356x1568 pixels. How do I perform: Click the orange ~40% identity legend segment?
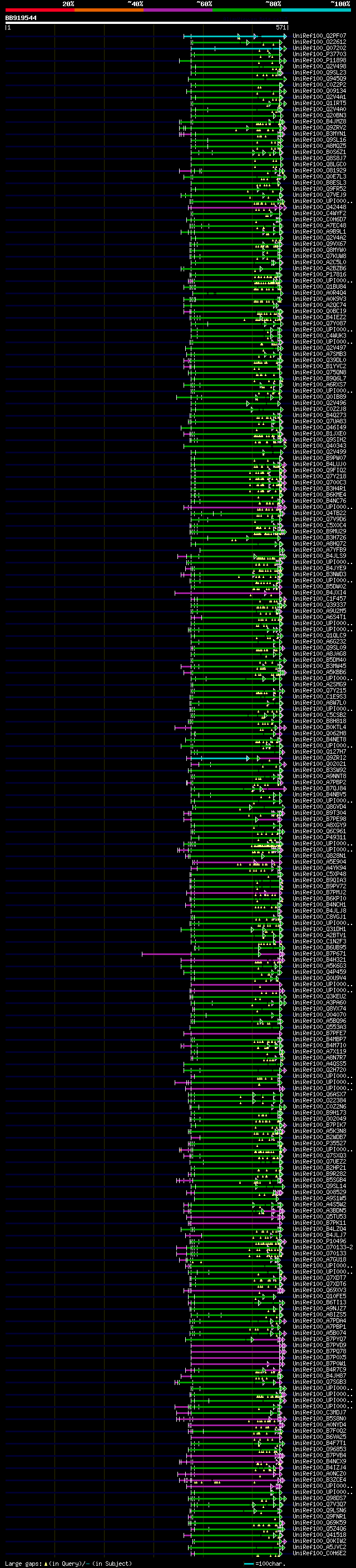109,10
